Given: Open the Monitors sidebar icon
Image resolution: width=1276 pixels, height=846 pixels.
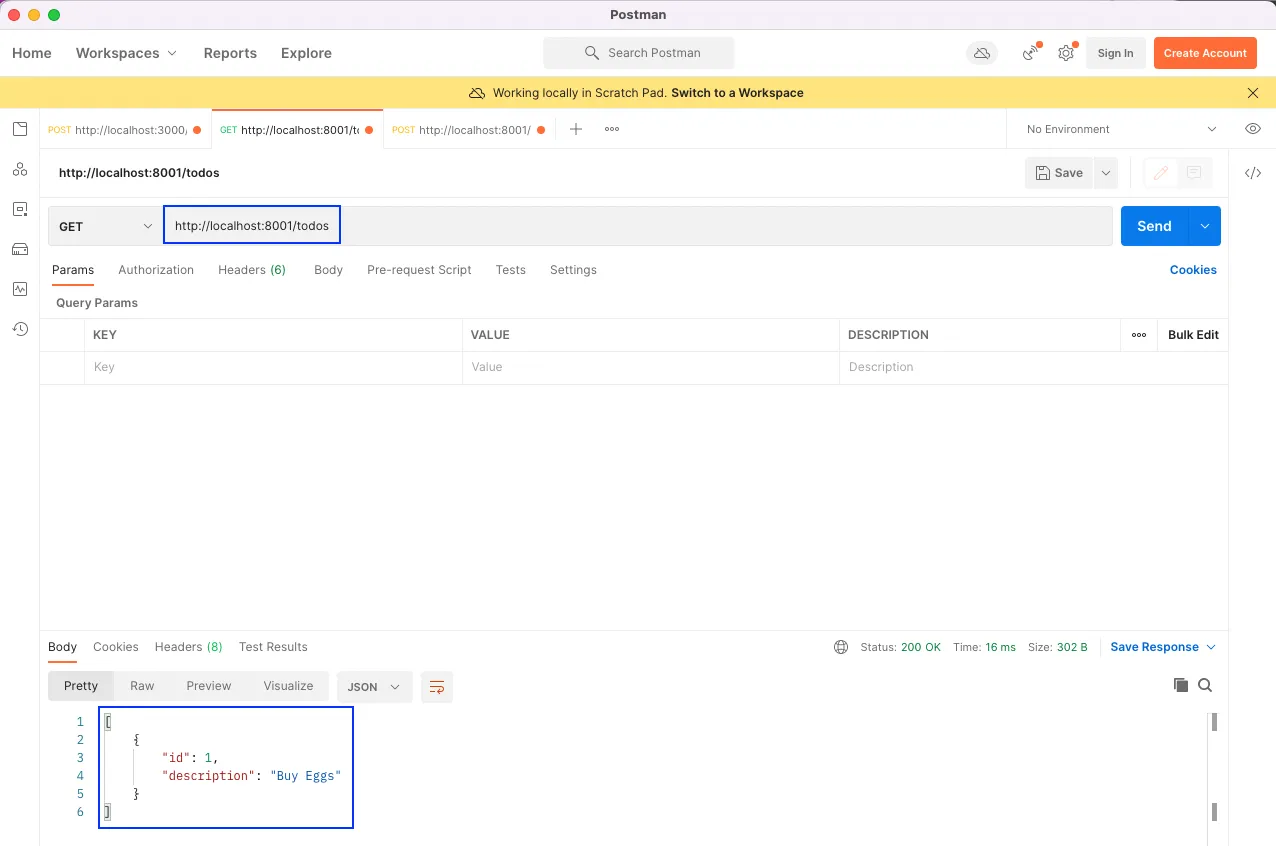Looking at the screenshot, I should (20, 289).
